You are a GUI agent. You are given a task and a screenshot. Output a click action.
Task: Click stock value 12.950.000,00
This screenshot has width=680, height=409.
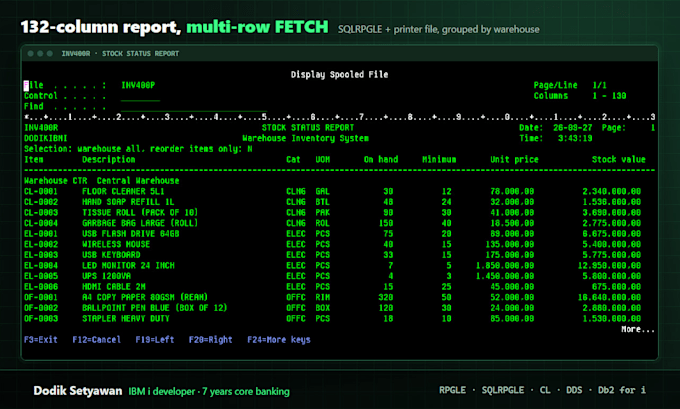pos(609,265)
